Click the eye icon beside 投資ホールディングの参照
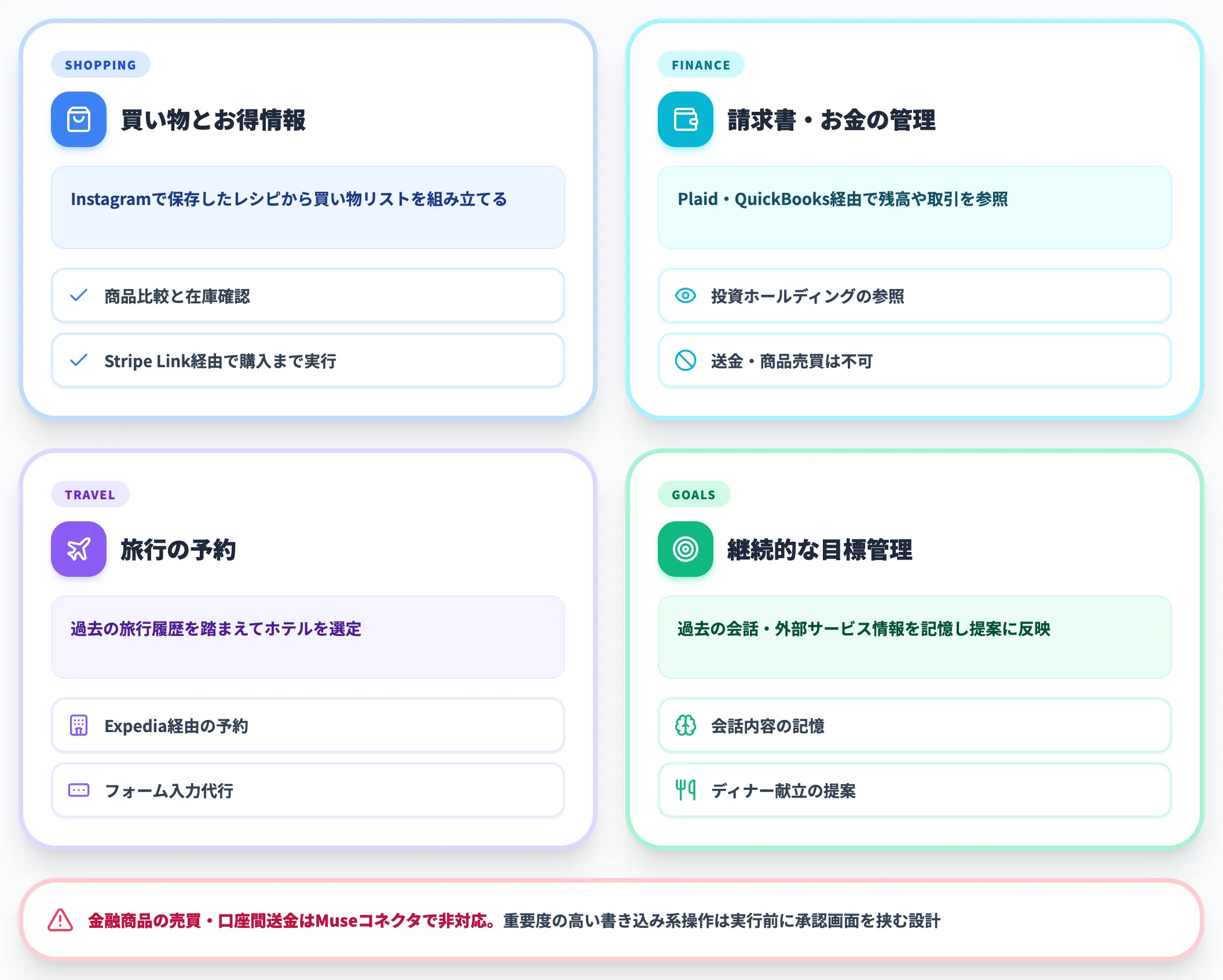The width and height of the screenshot is (1223, 980). pyautogui.click(x=686, y=295)
